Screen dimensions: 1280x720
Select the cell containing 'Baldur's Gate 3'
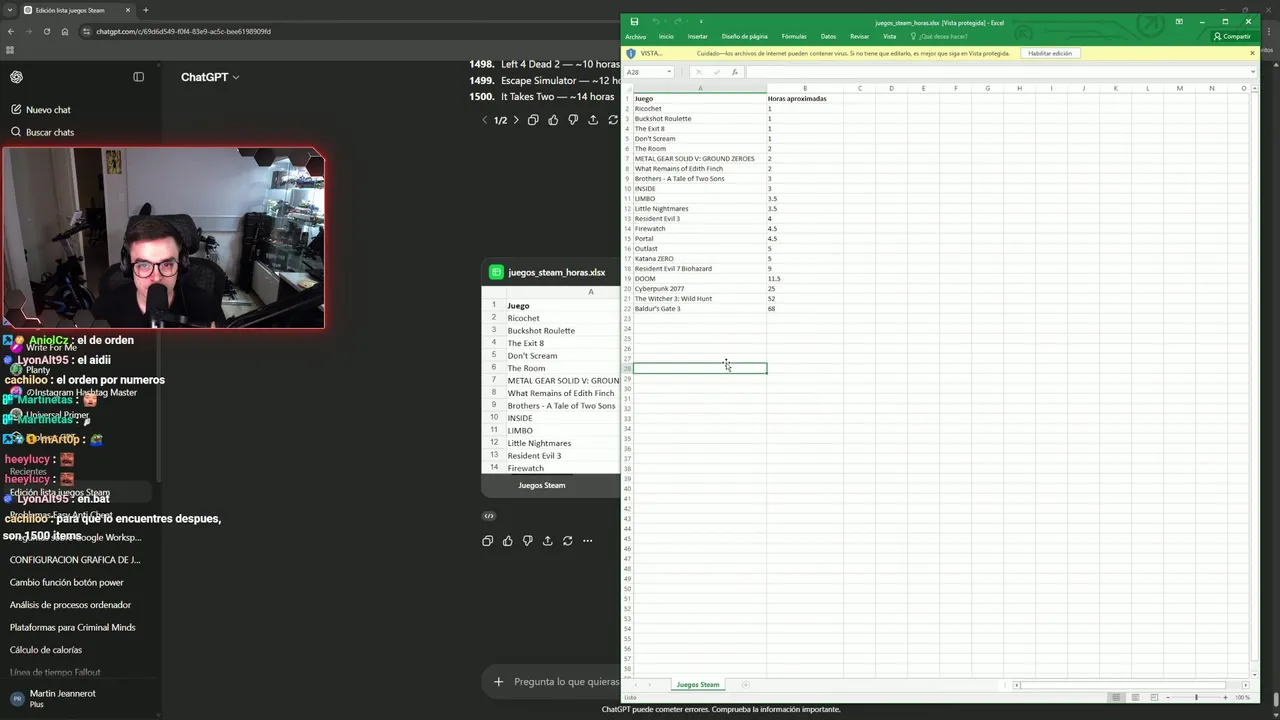[x=700, y=309]
